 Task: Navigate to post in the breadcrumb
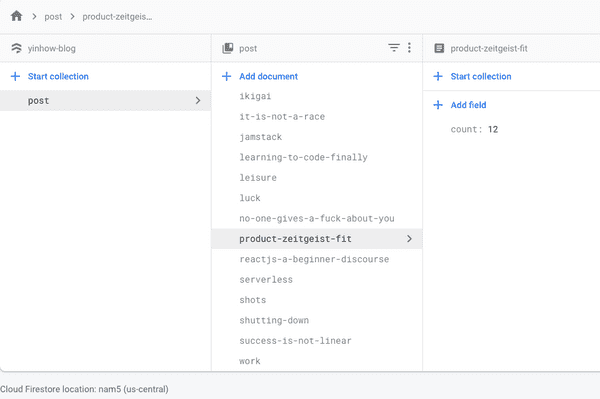pos(53,17)
